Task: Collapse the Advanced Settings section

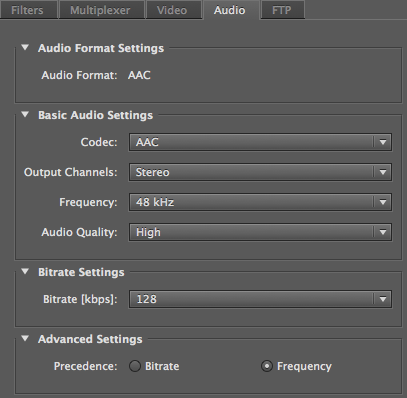Action: (x=25, y=338)
